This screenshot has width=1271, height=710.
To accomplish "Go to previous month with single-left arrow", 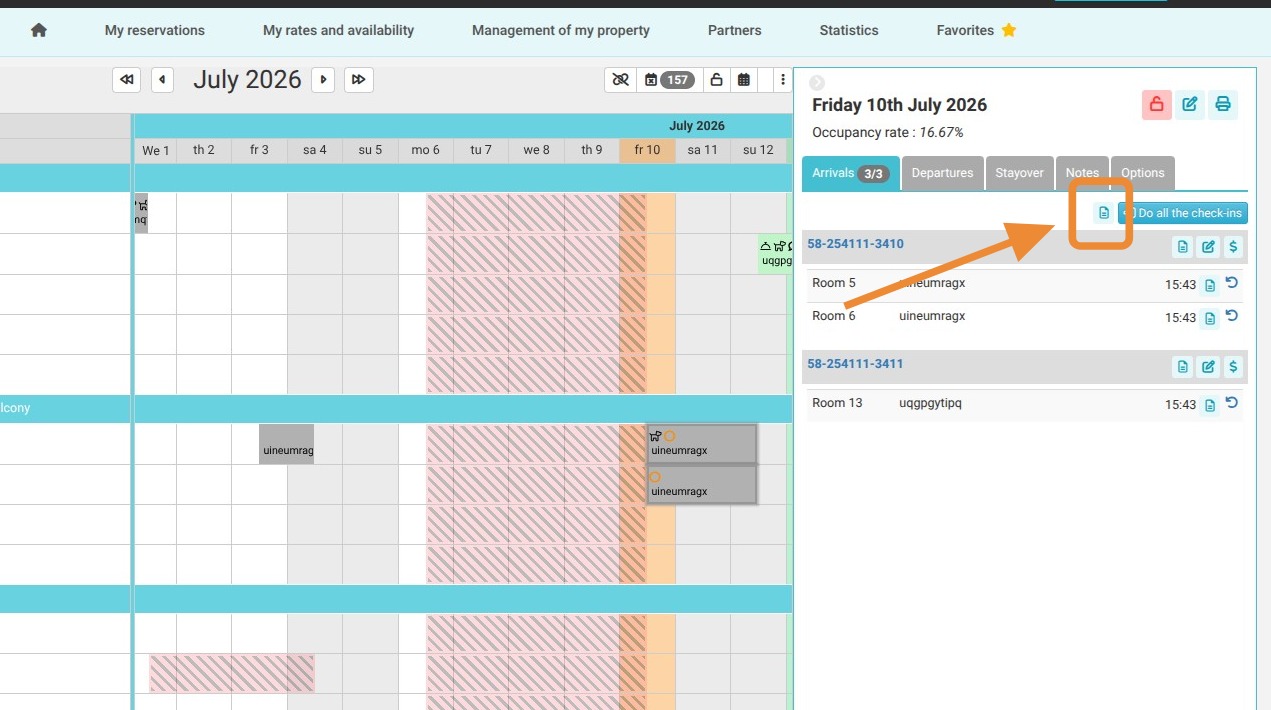I will [x=162, y=80].
